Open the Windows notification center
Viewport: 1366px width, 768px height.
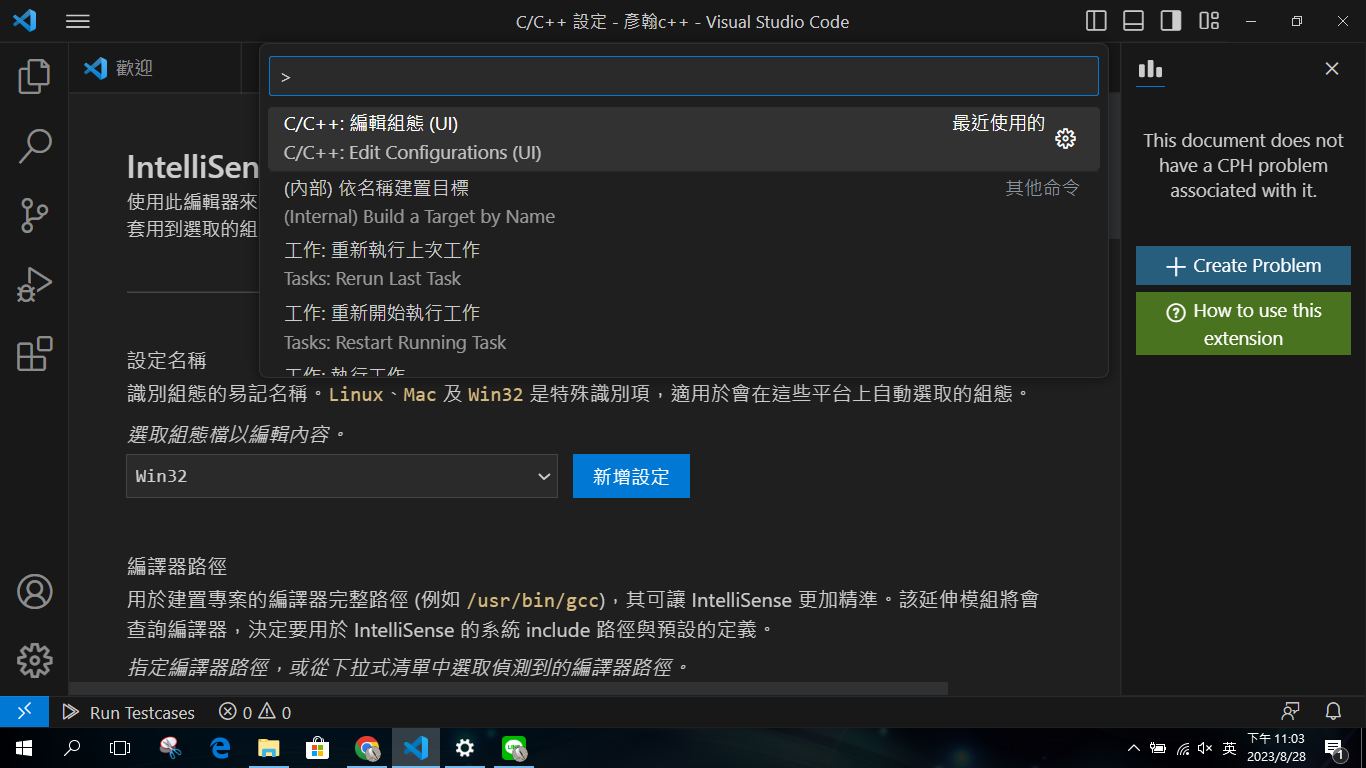pos(1334,747)
